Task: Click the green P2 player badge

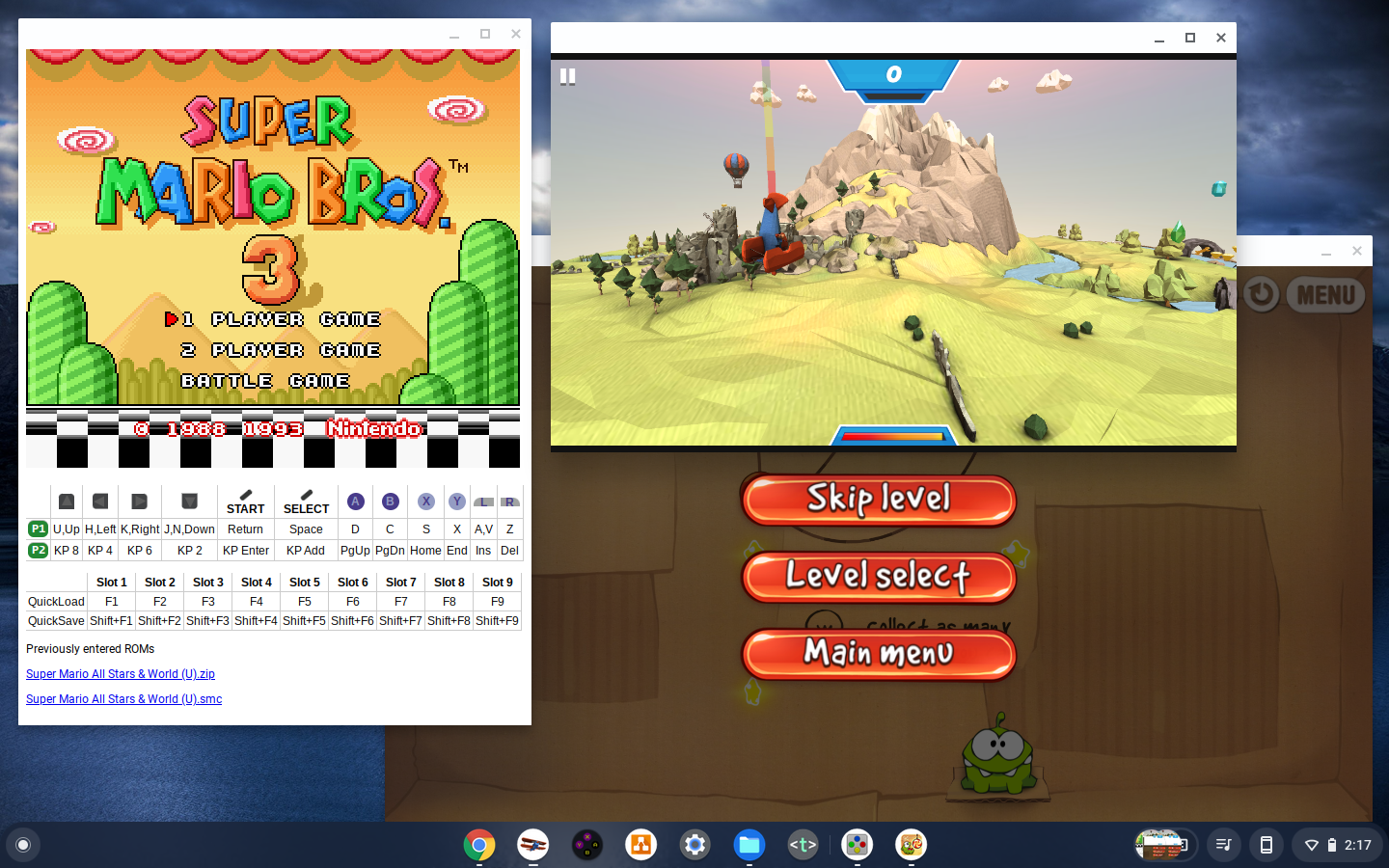Action: (38, 550)
